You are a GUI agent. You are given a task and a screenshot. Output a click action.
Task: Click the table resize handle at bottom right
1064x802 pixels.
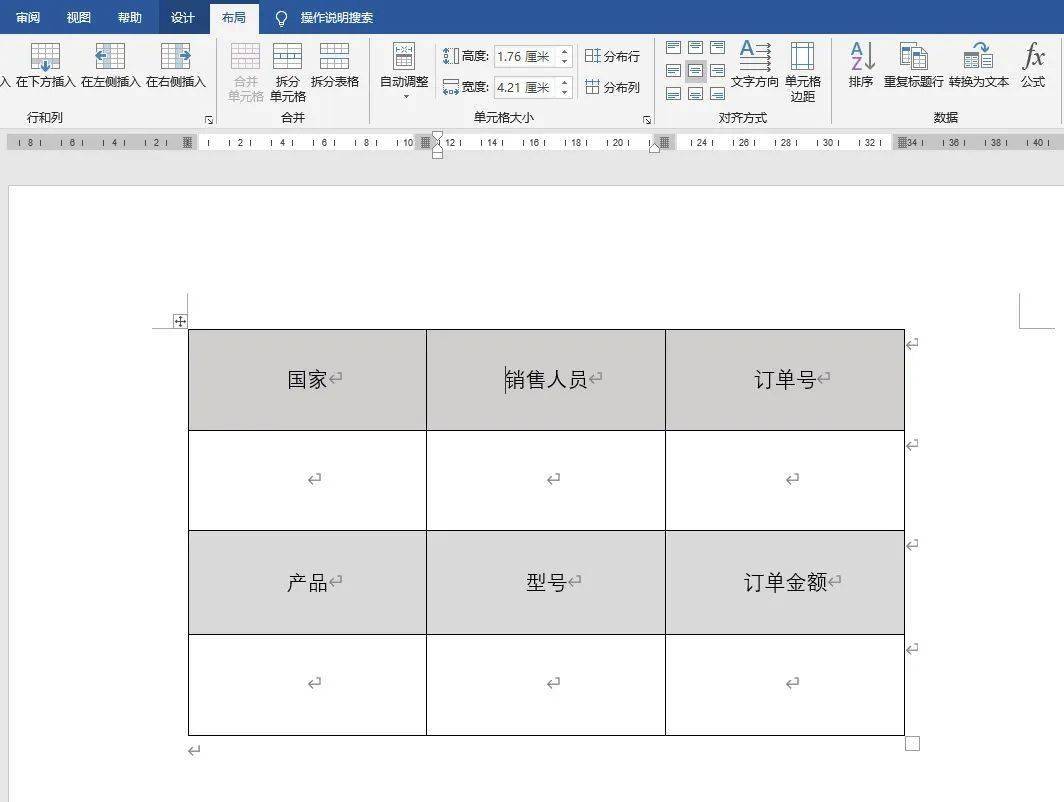pos(913,744)
